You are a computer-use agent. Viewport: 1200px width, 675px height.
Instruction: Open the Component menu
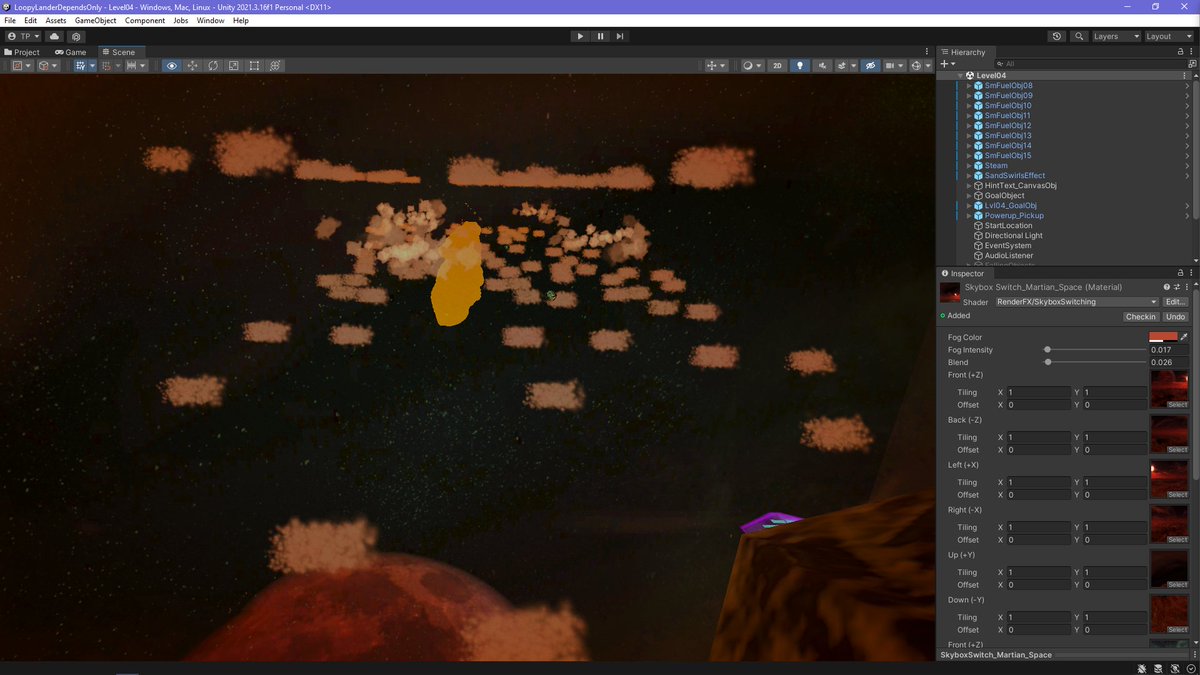pyautogui.click(x=145, y=20)
